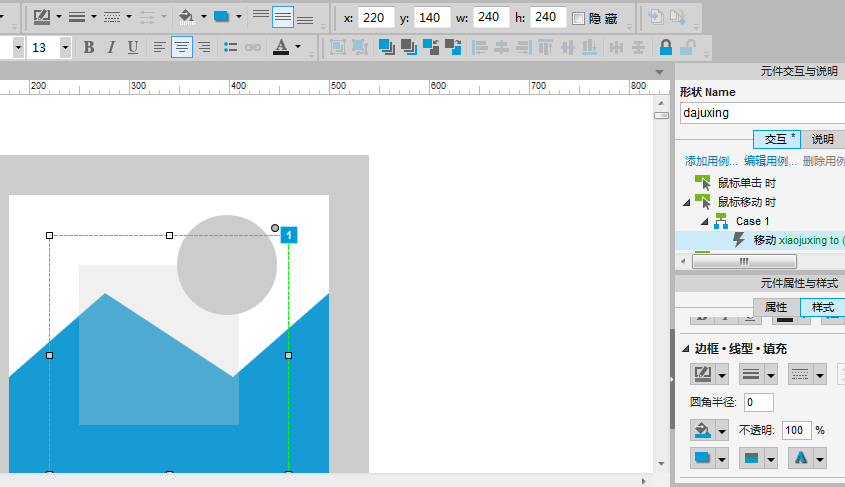Screen dimensions: 845x487
Task: Click the lock widget padlock icon
Action: [665, 47]
